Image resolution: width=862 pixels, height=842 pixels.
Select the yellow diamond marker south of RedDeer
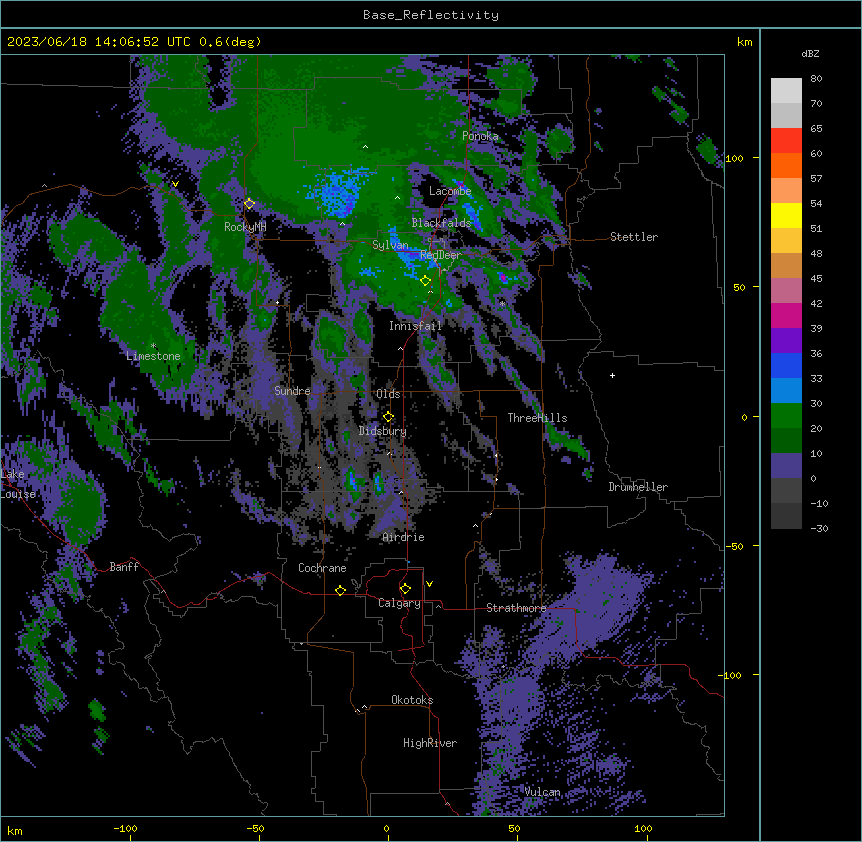[425, 281]
